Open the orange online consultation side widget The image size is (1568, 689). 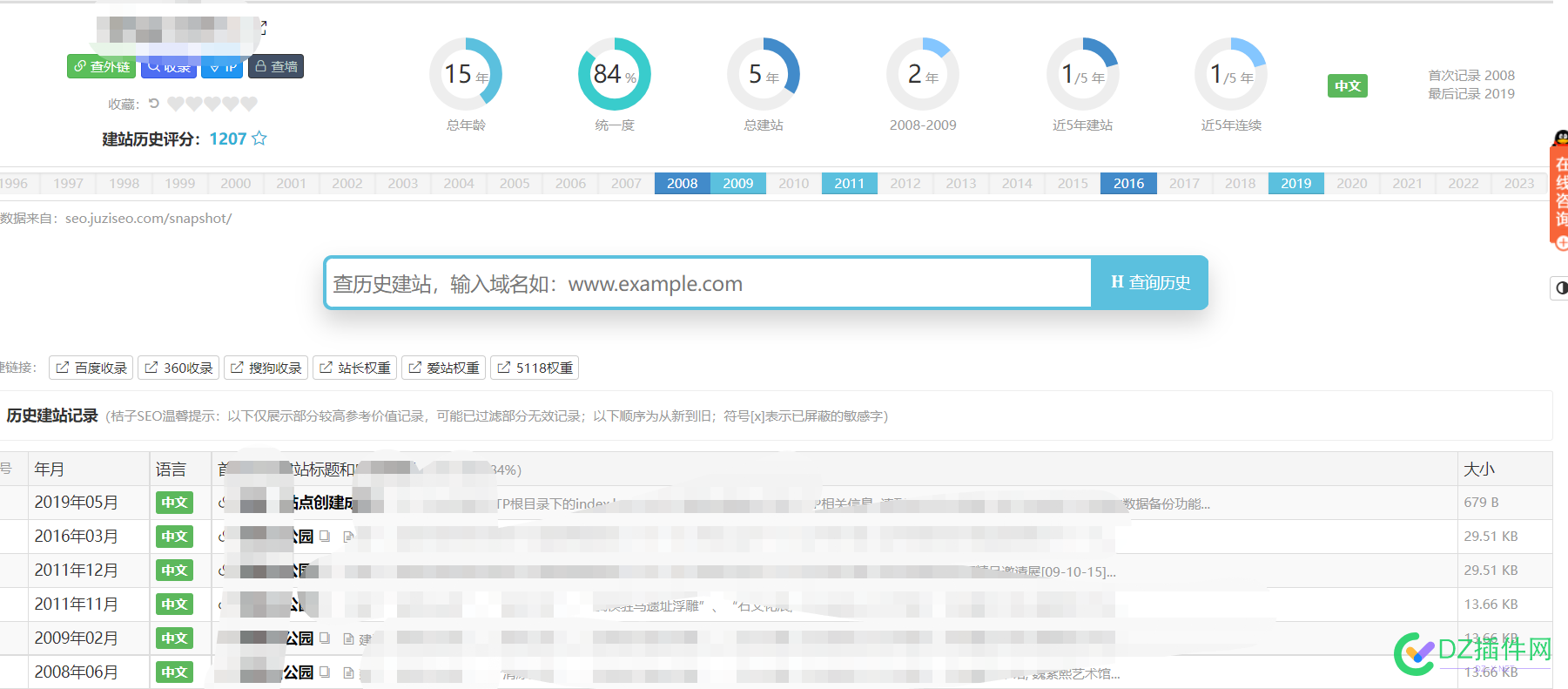pos(1559,192)
